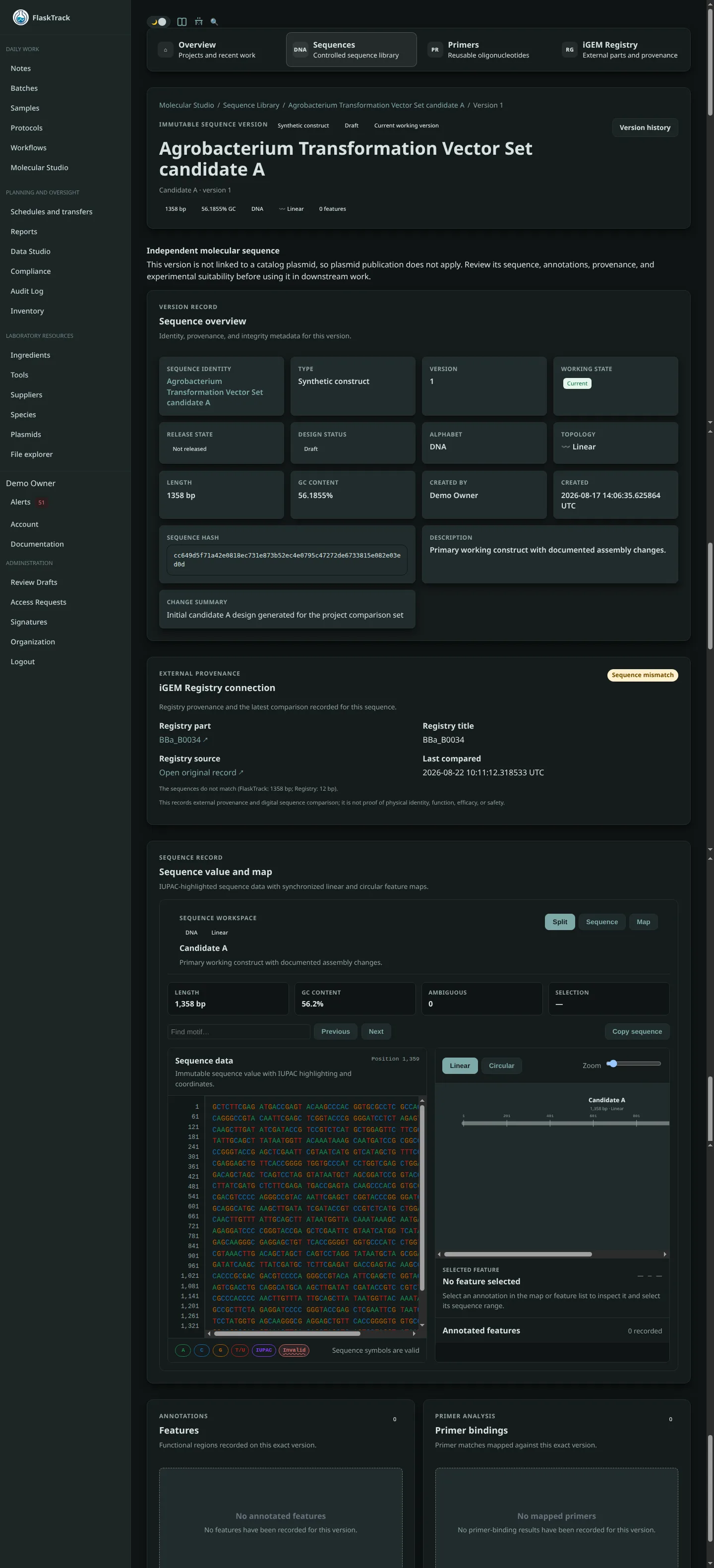The image size is (714, 1568).
Task: Click the red T/U legend chip
Action: click(240, 1350)
